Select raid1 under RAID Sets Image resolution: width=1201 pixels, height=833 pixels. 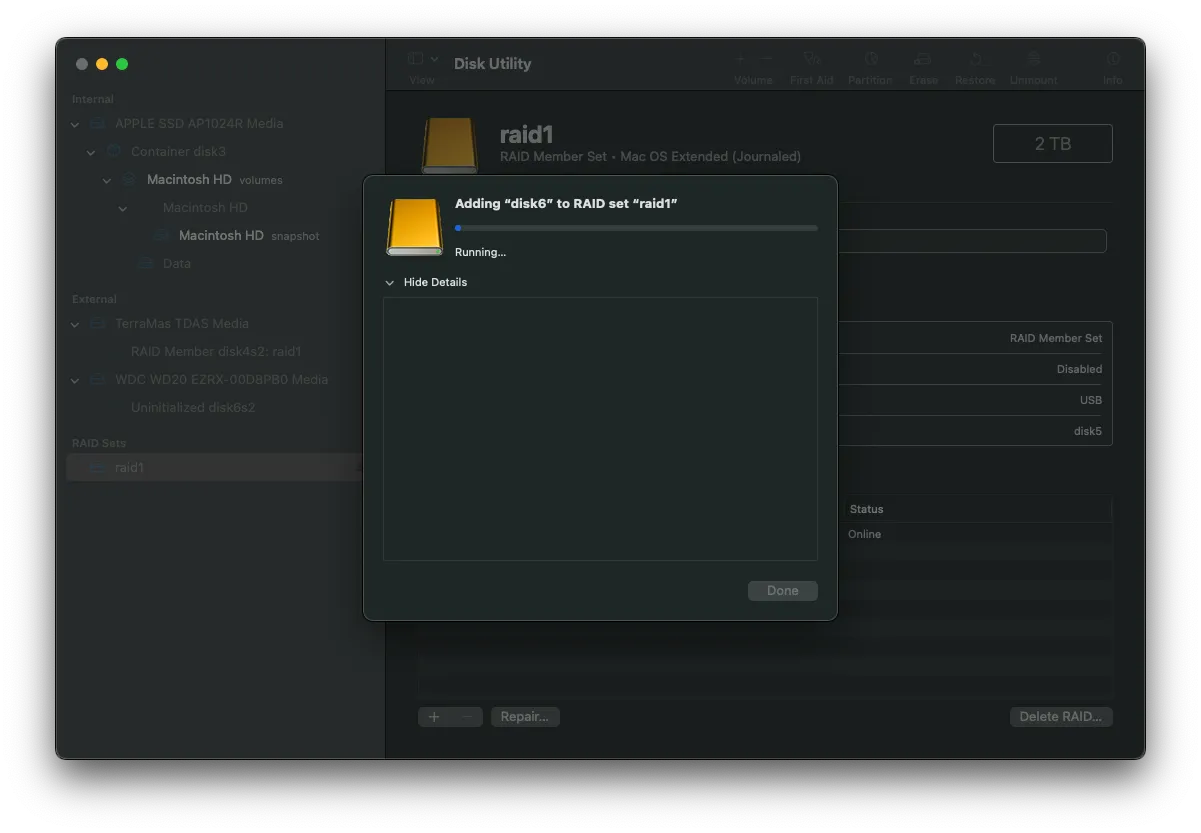tap(129, 467)
